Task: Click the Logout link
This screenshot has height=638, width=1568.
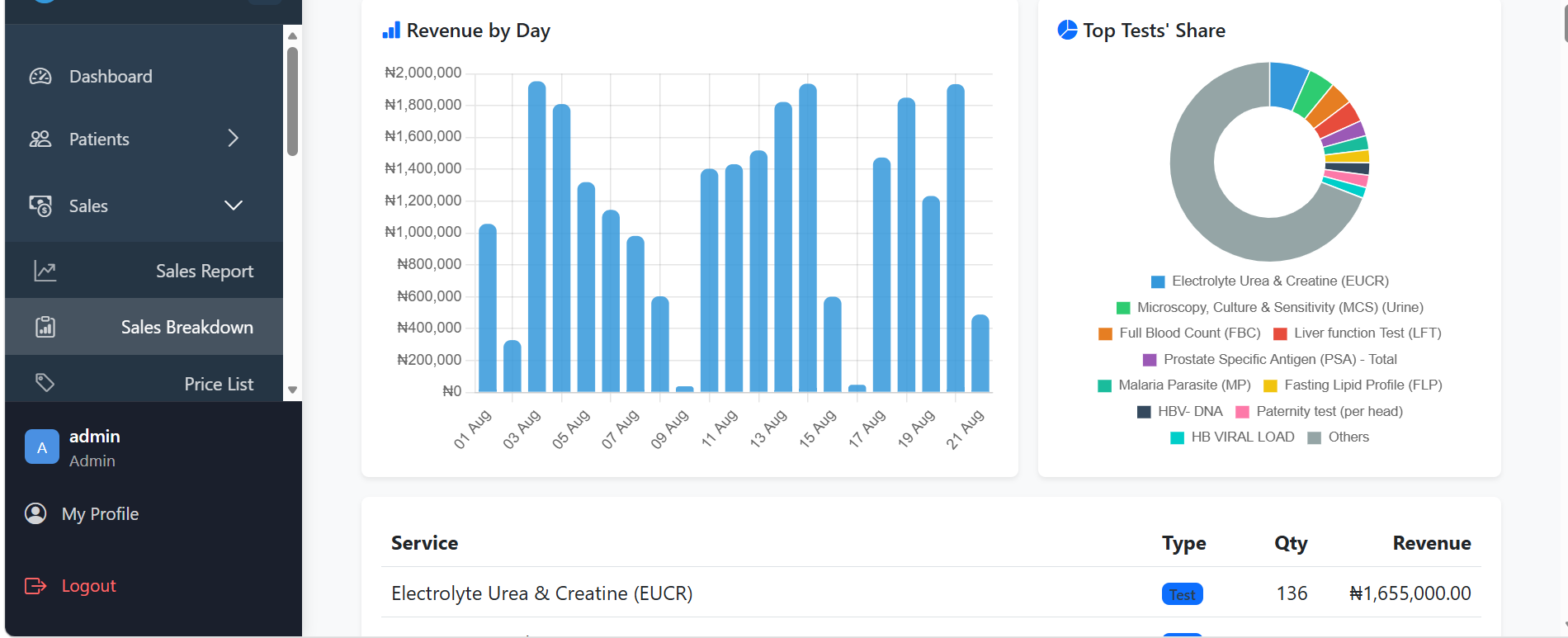Action: coord(88,586)
